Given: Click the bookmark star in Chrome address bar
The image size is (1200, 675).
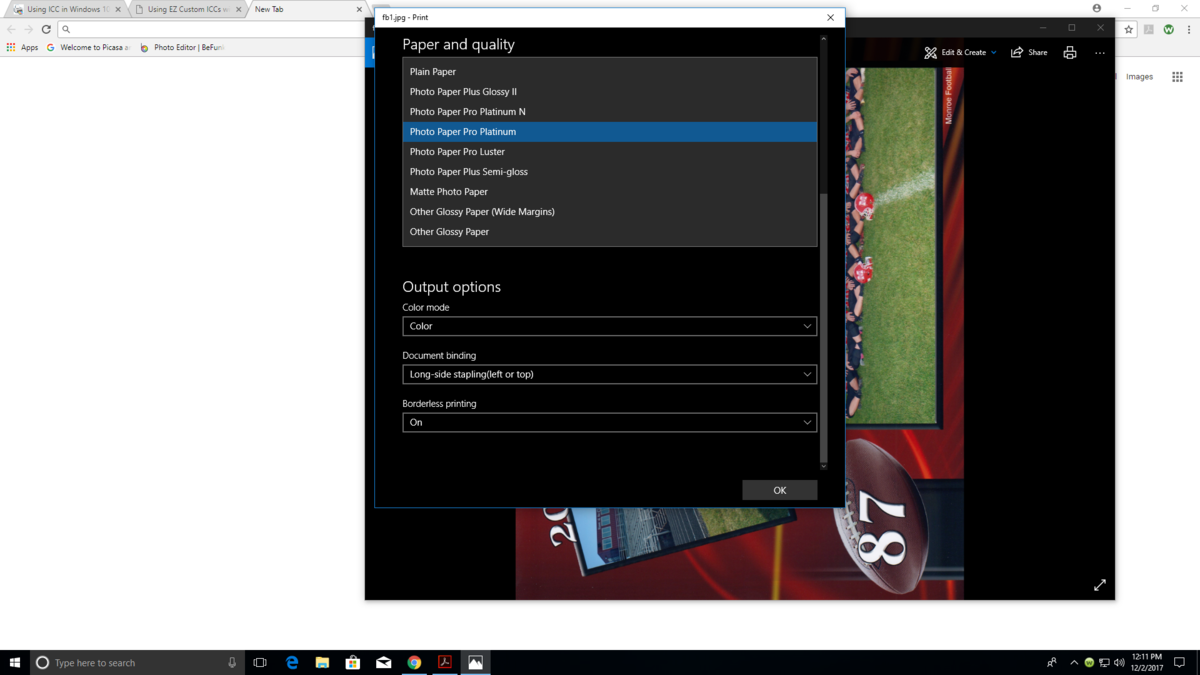Looking at the screenshot, I should point(1128,30).
